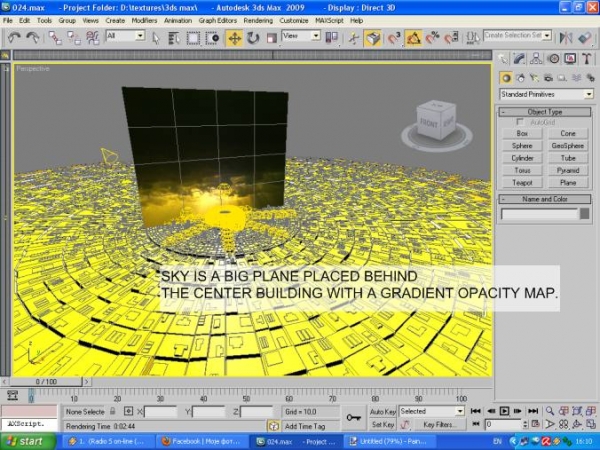Viewport: 600px width, 450px height.
Task: Click the Undo arrow icon
Action: pyautogui.click(x=14, y=38)
